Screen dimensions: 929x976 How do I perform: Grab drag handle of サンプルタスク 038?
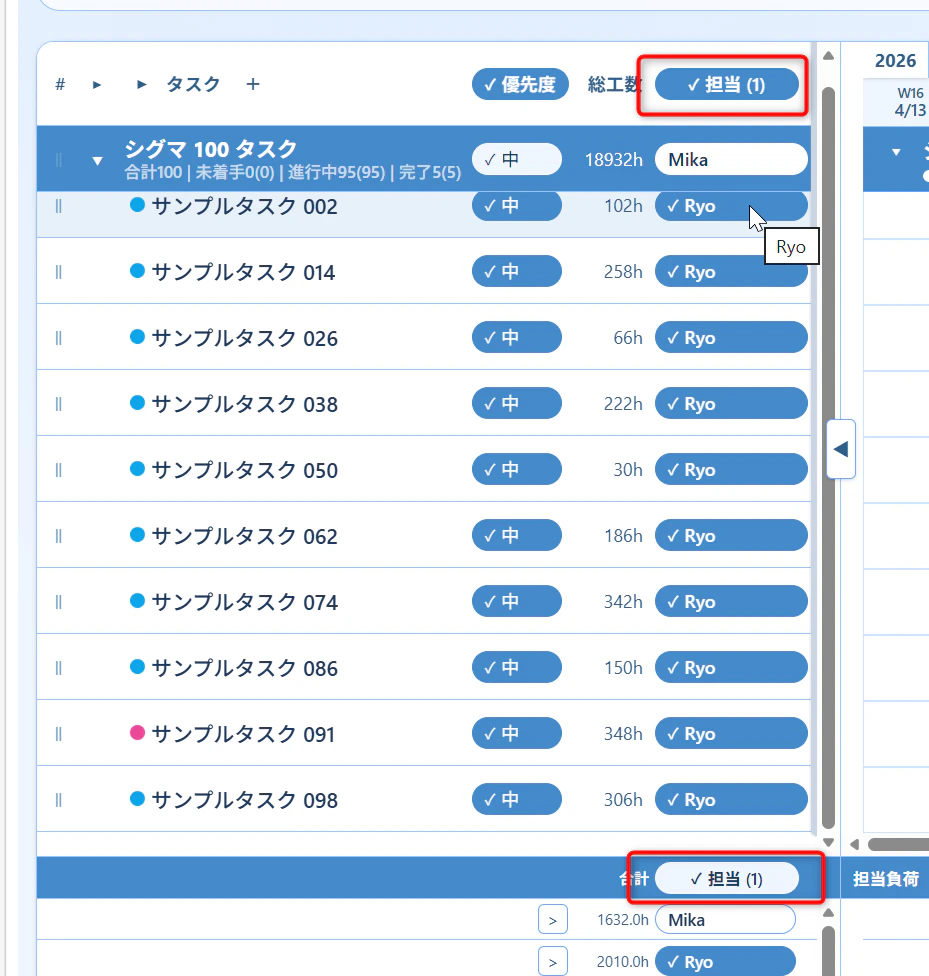[59, 404]
